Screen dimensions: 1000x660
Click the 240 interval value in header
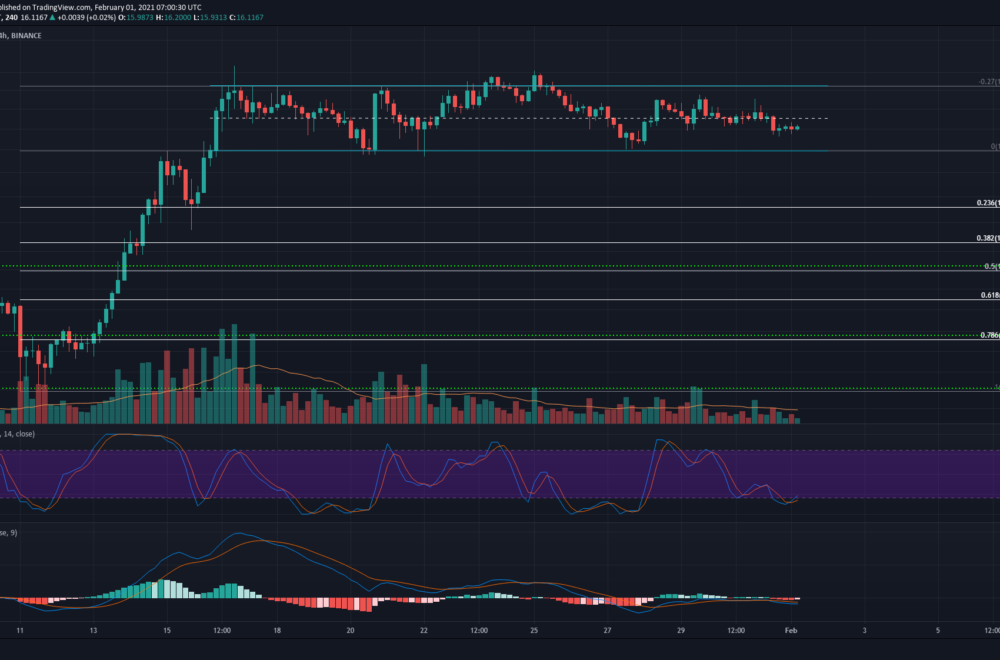click(x=11, y=17)
